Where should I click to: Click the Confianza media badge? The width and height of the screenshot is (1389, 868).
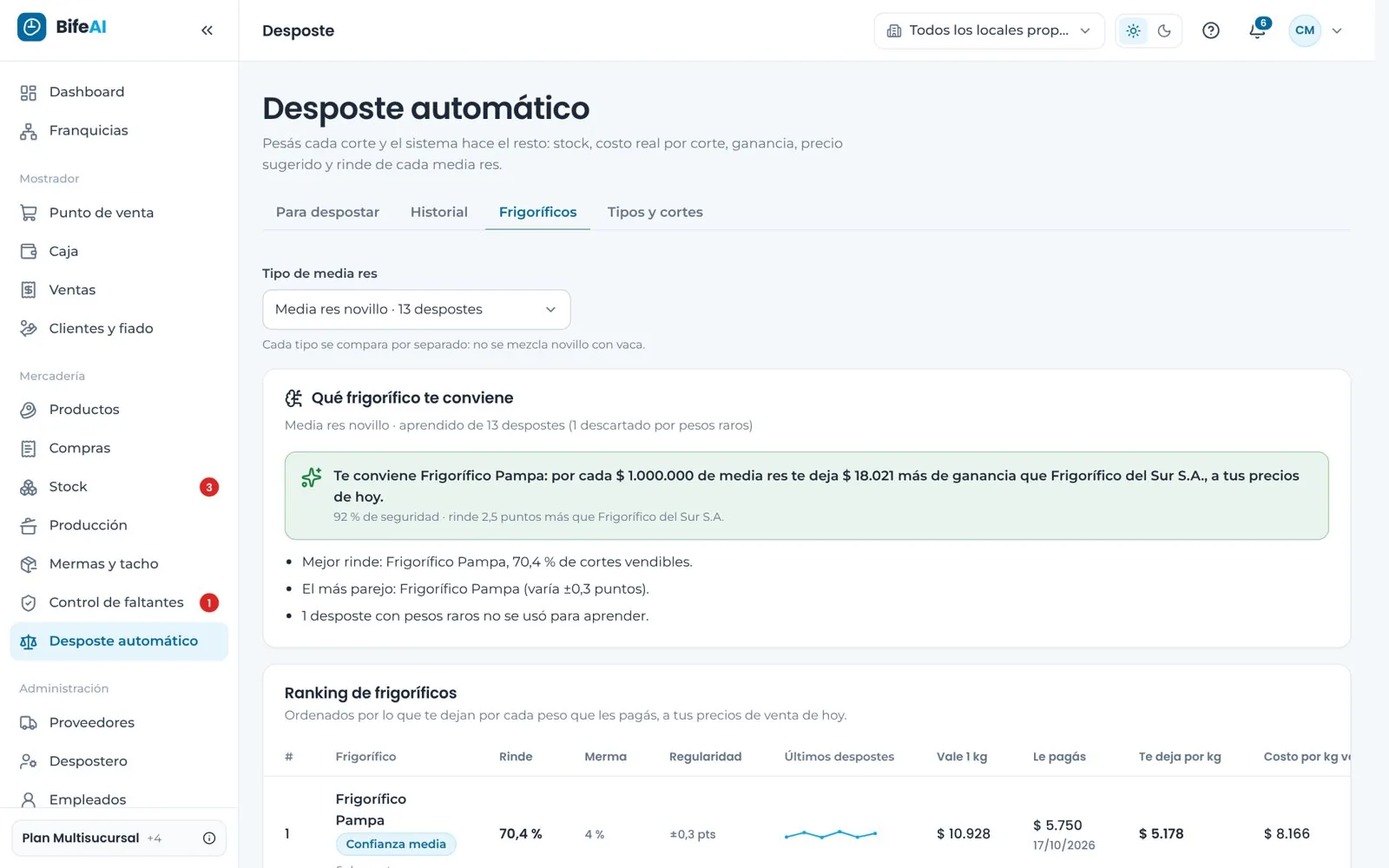tap(396, 844)
